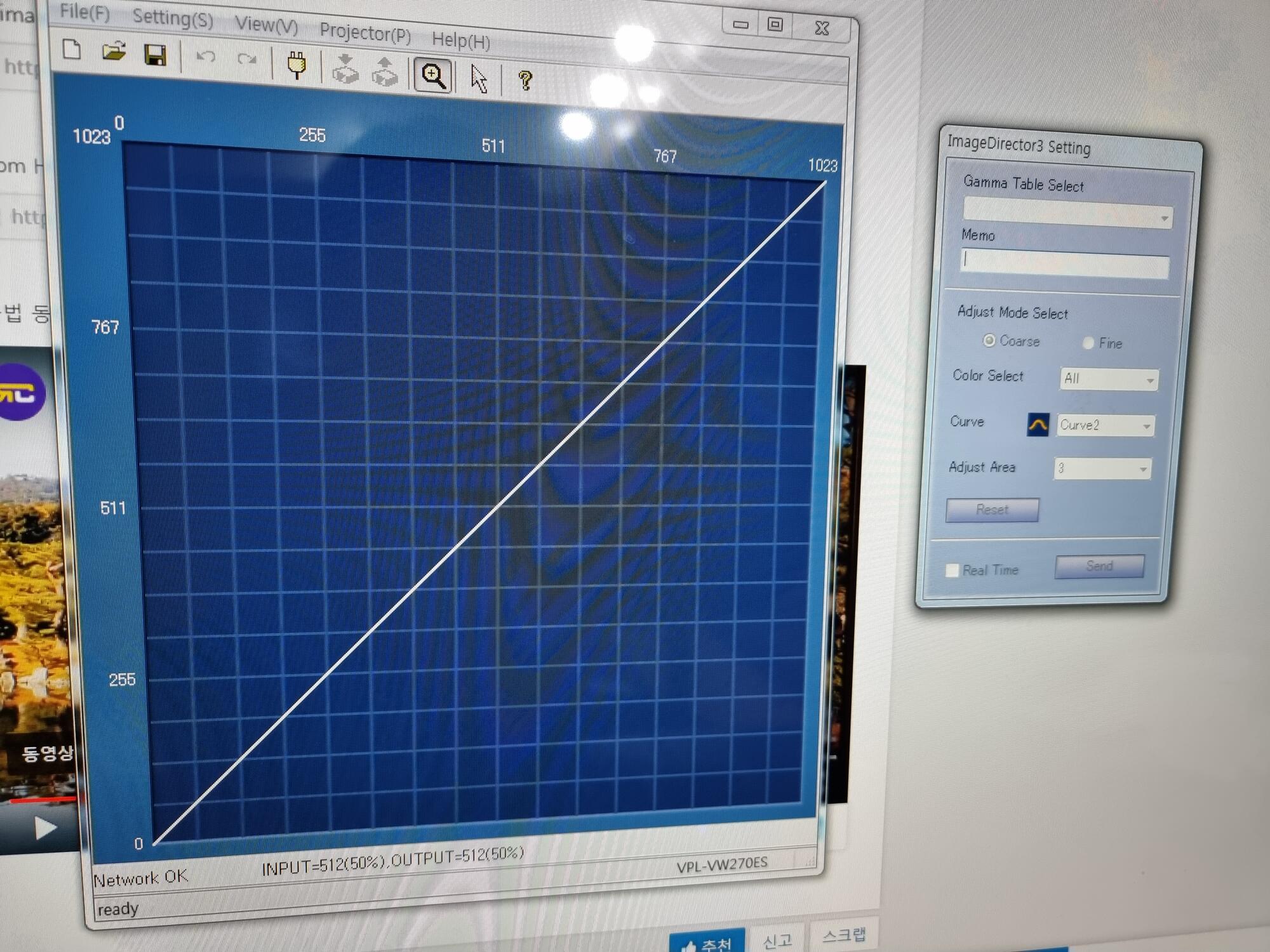This screenshot has height=952, width=1270.
Task: Select the arrow pointer tool
Action: [x=479, y=79]
